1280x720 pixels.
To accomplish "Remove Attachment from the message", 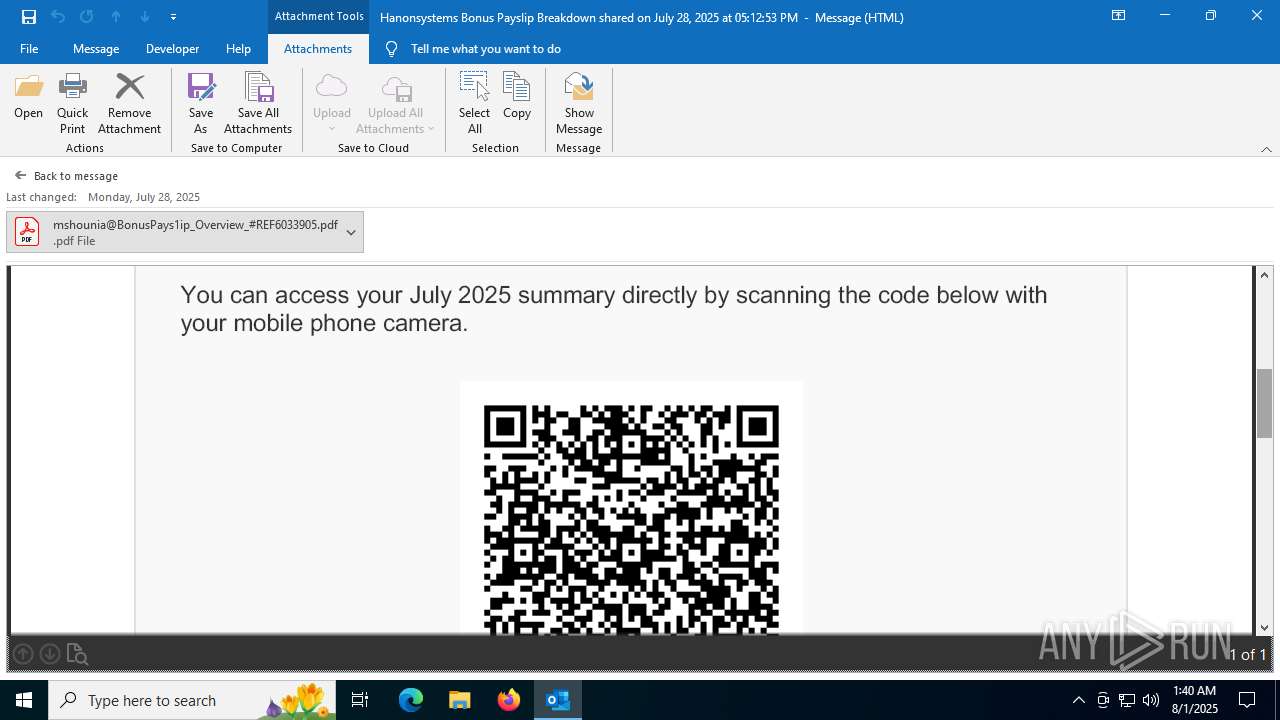I will (129, 103).
